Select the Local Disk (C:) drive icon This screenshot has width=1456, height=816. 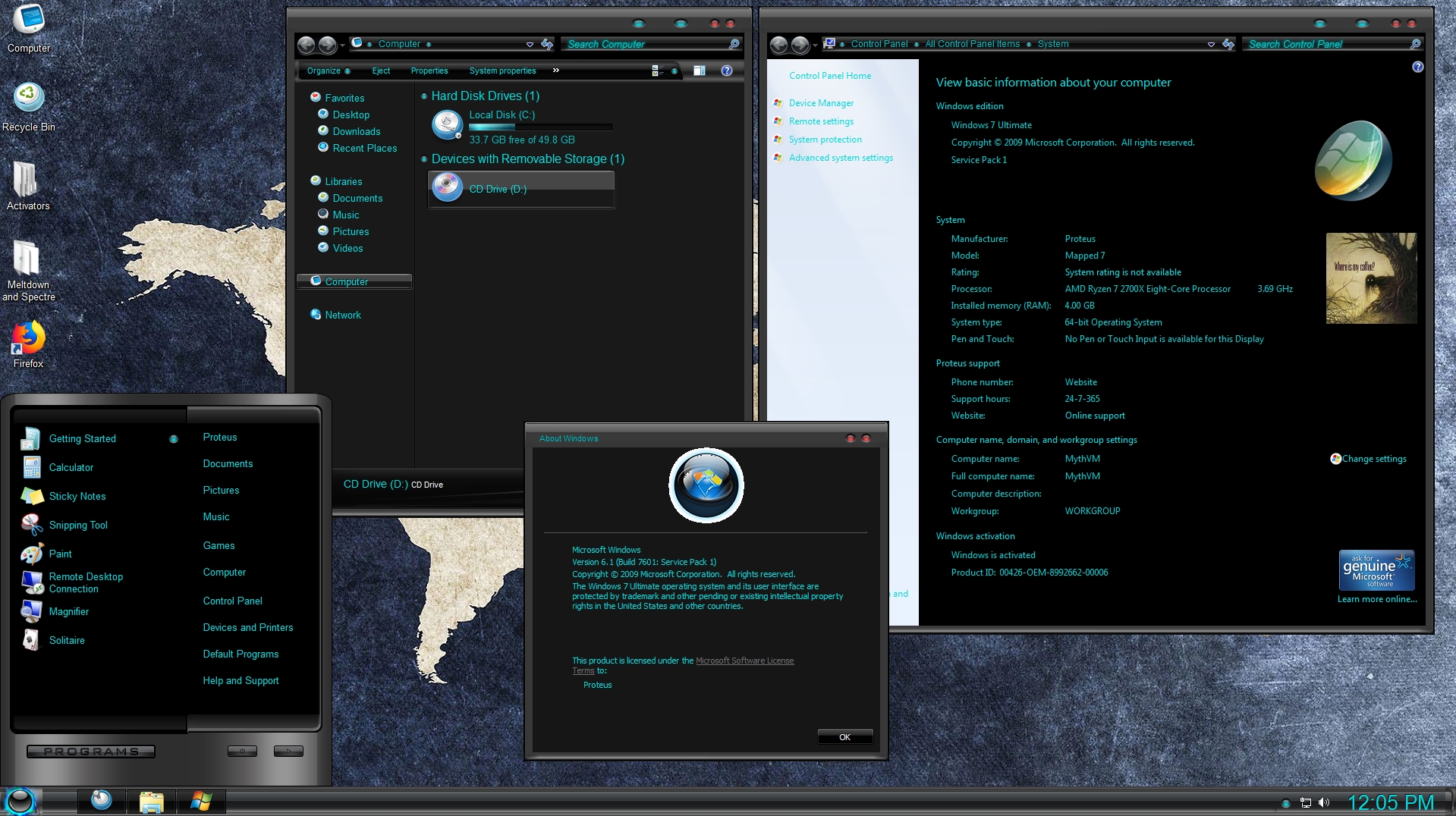[x=447, y=125]
